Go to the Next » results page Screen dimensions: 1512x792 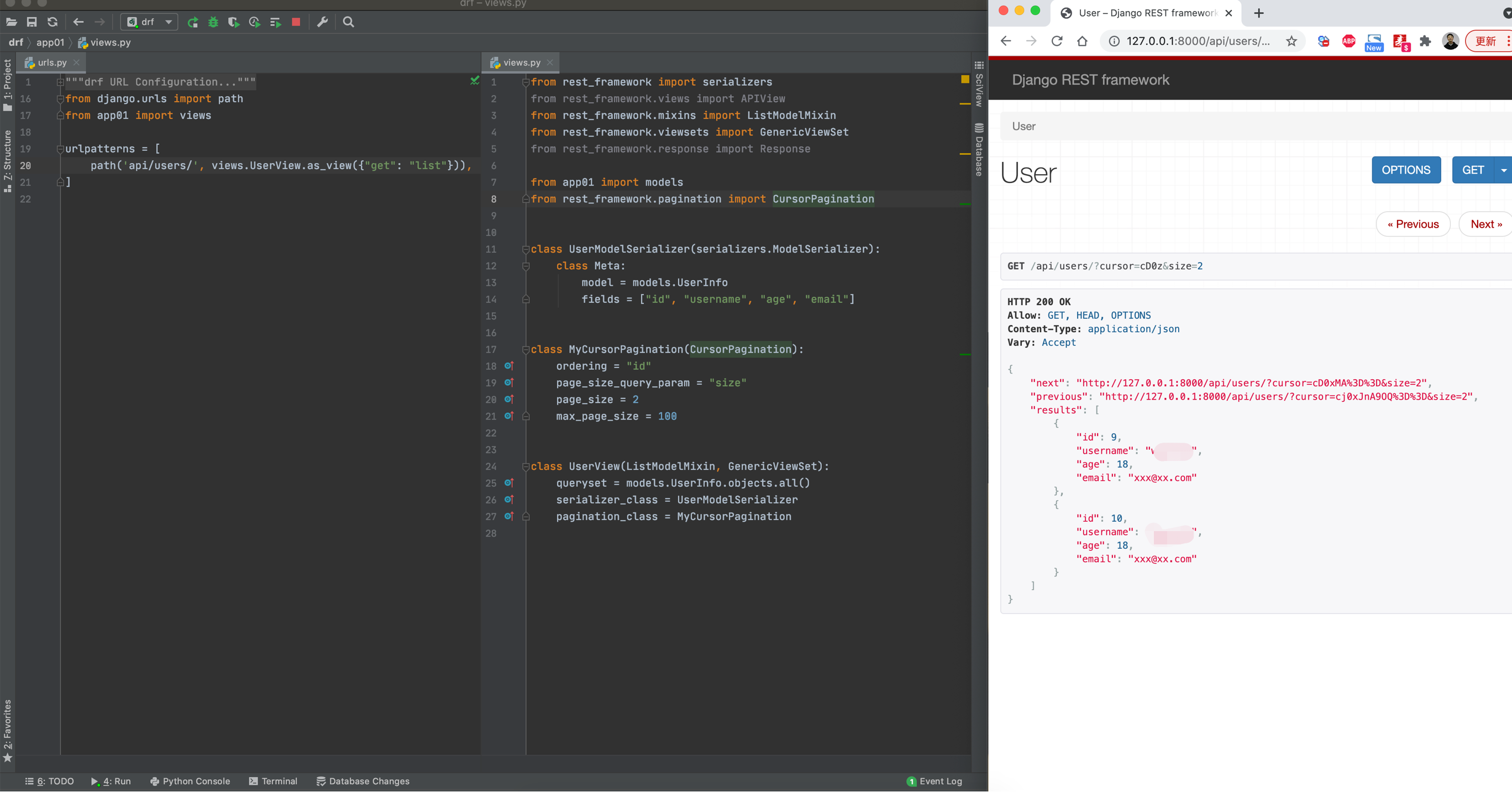pos(1485,224)
